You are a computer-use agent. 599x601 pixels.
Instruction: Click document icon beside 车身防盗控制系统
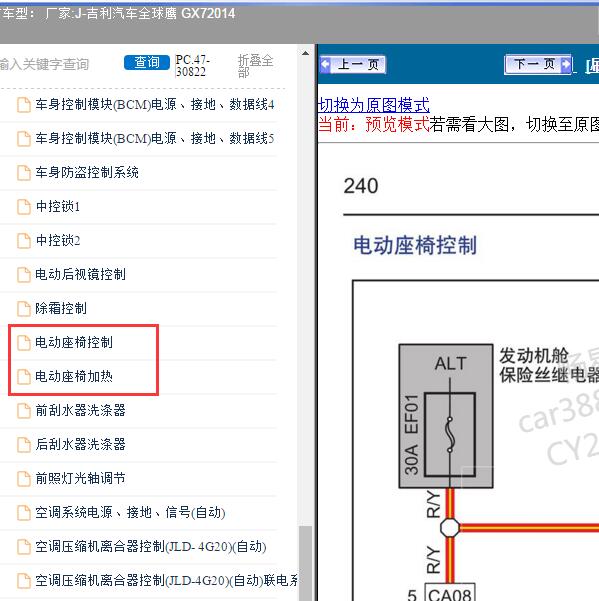pos(24,173)
